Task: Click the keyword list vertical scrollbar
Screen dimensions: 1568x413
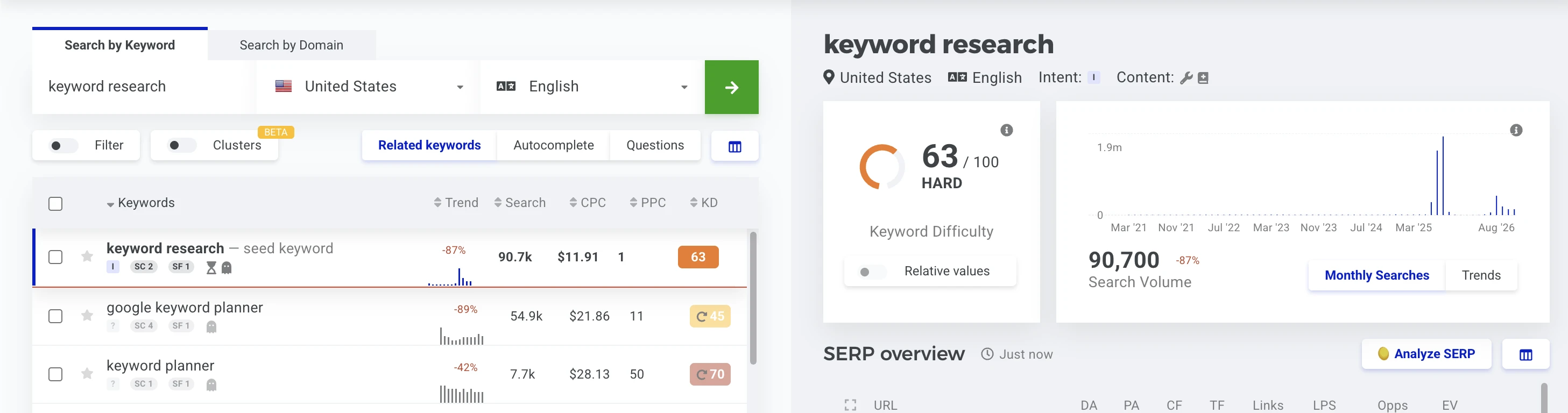Action: point(753,298)
